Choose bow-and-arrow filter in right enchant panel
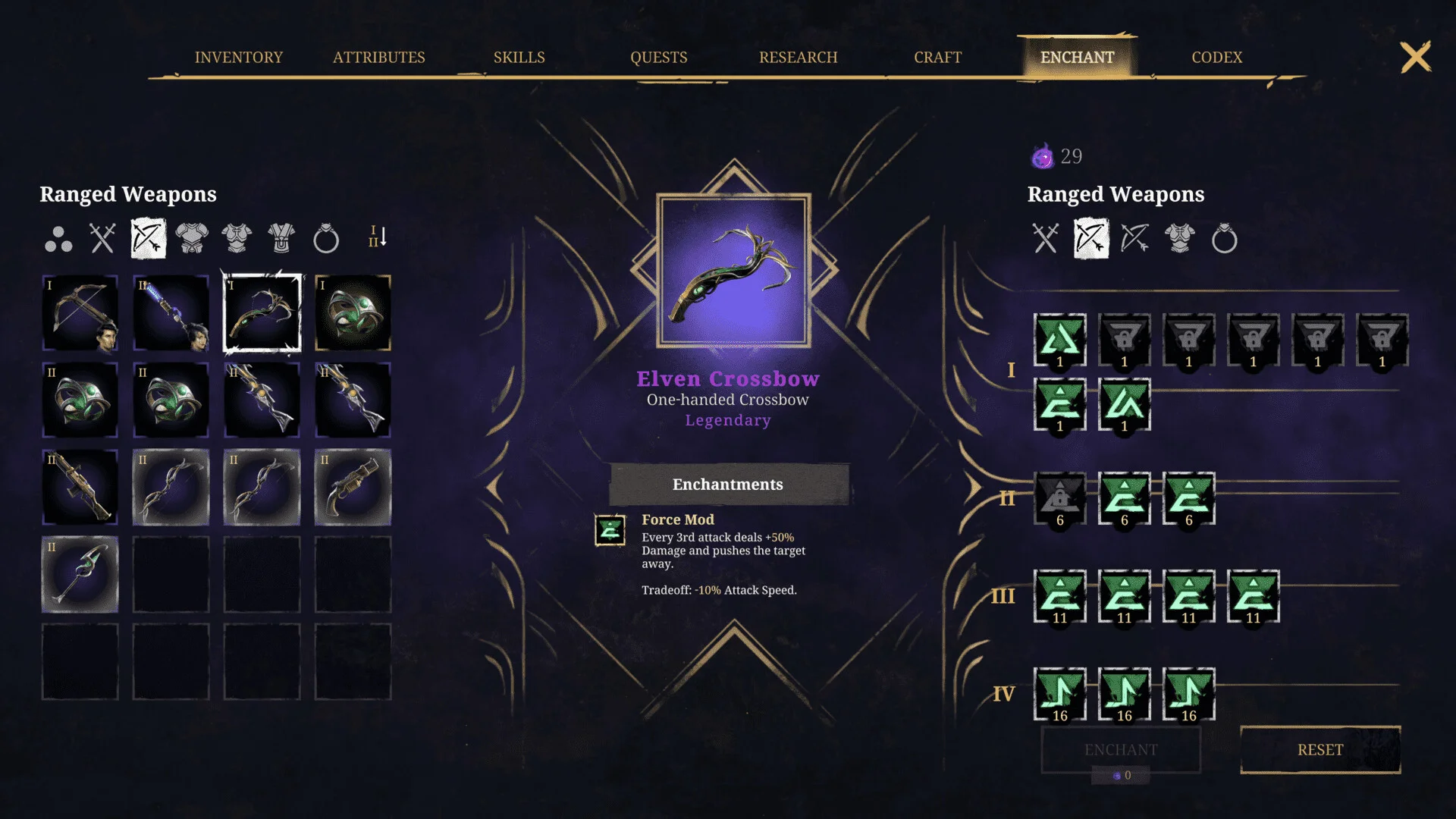This screenshot has width=1456, height=819. 1135,239
